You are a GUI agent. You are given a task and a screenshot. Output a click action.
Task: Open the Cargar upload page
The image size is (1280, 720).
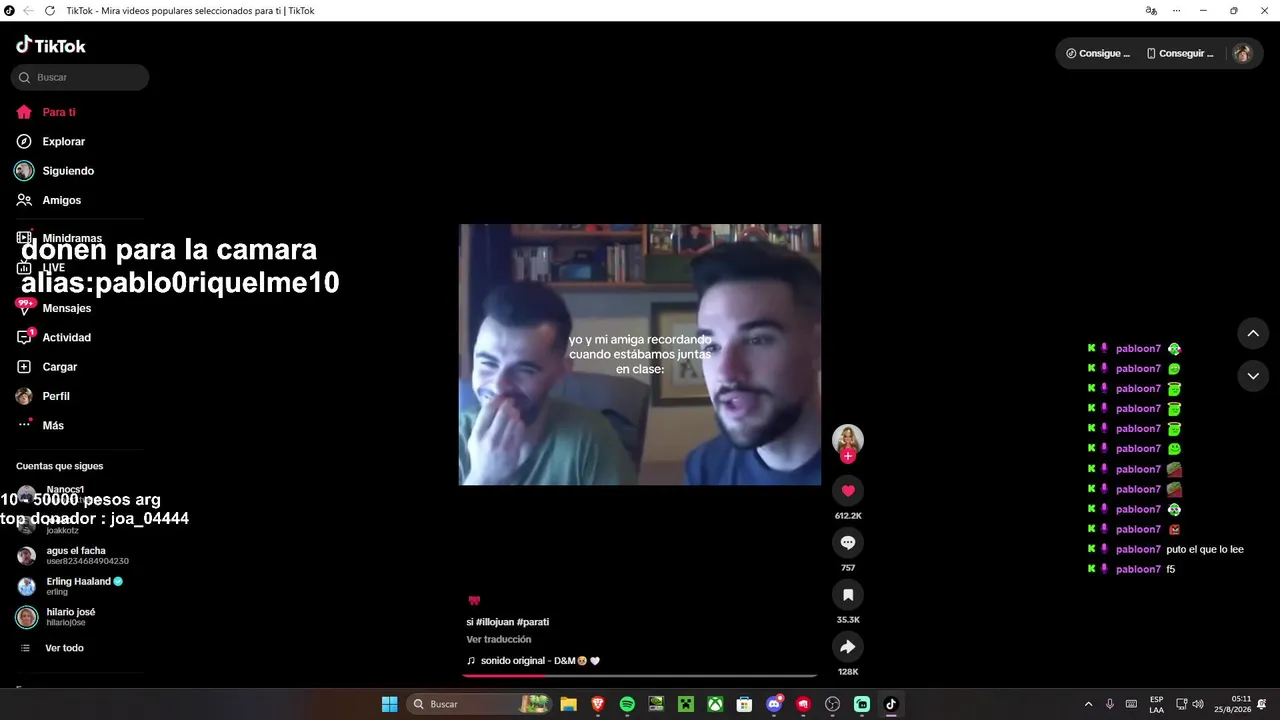click(x=47, y=367)
